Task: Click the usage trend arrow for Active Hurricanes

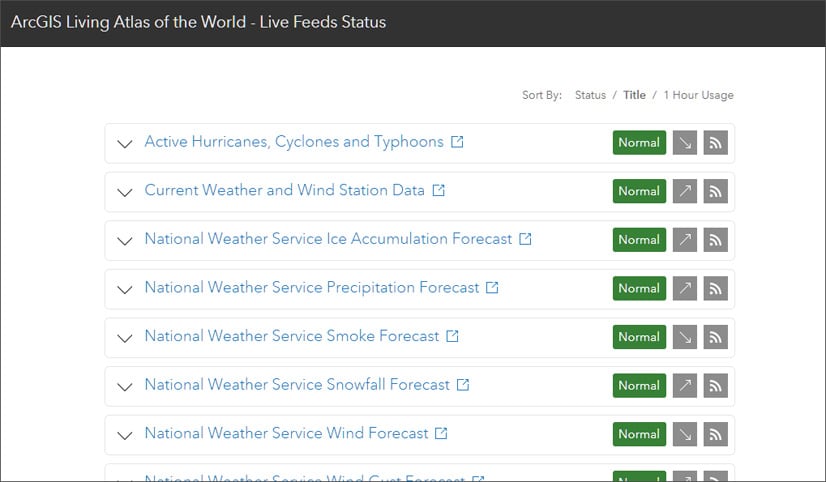Action: [685, 143]
